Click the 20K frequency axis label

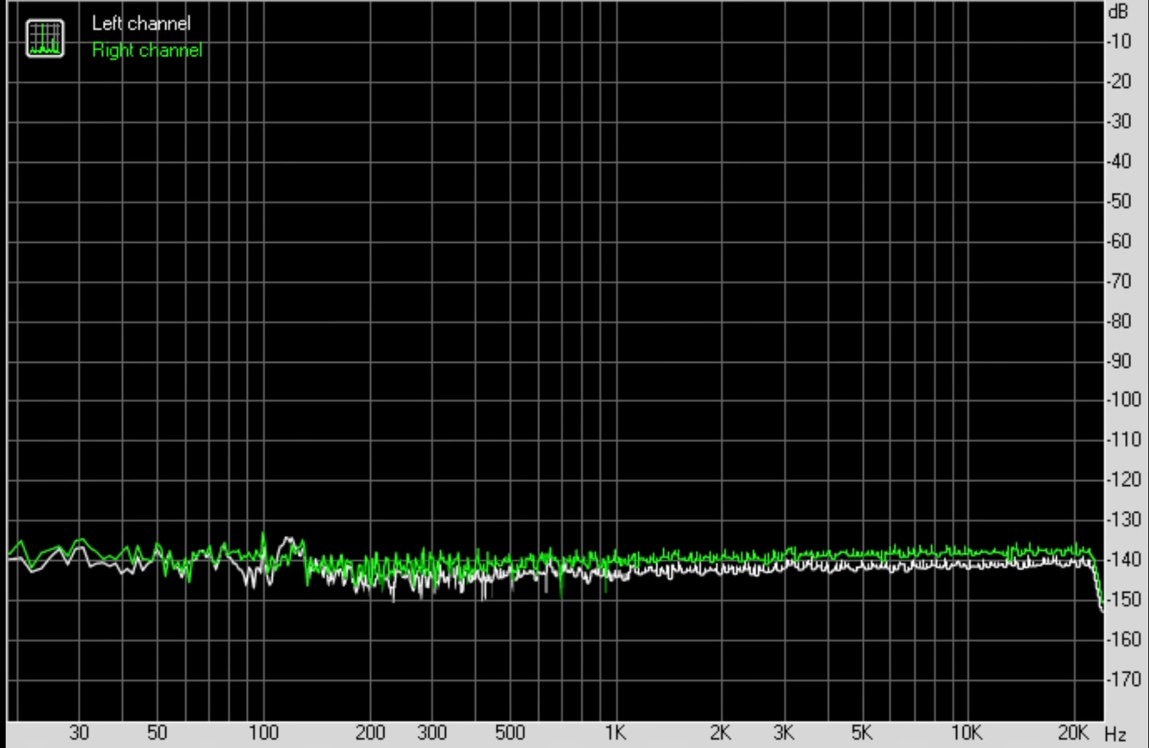click(1073, 734)
